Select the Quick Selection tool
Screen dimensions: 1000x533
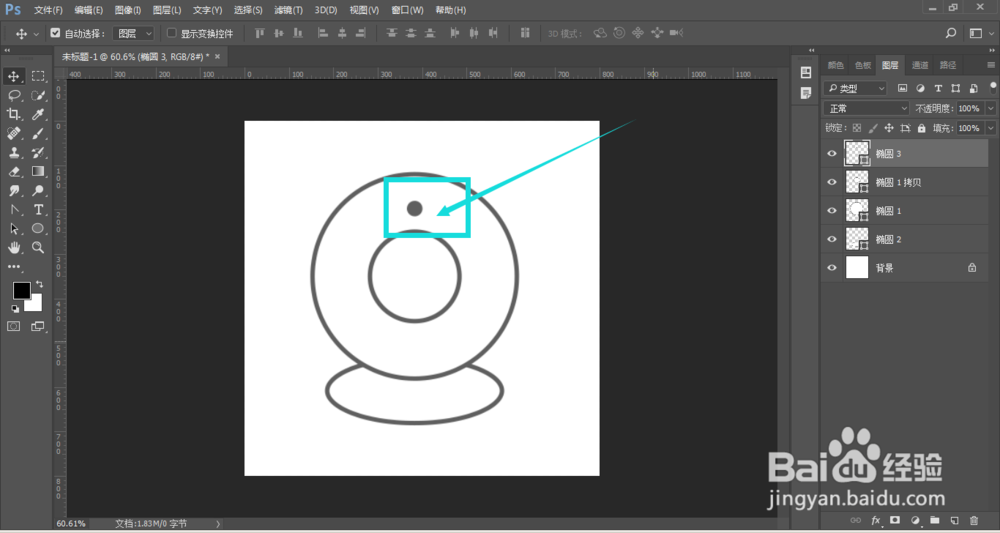(x=38, y=96)
